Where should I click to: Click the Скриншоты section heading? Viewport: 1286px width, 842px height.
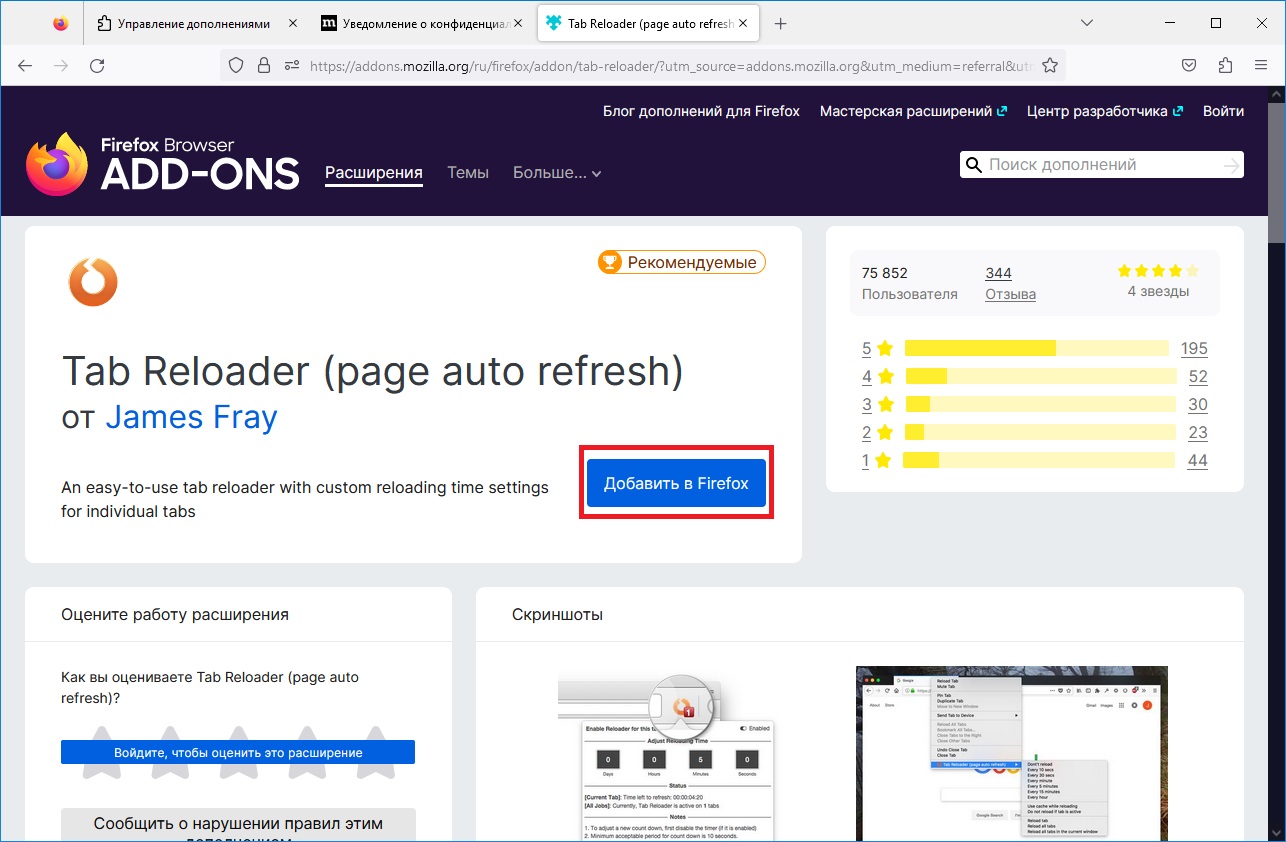click(557, 614)
